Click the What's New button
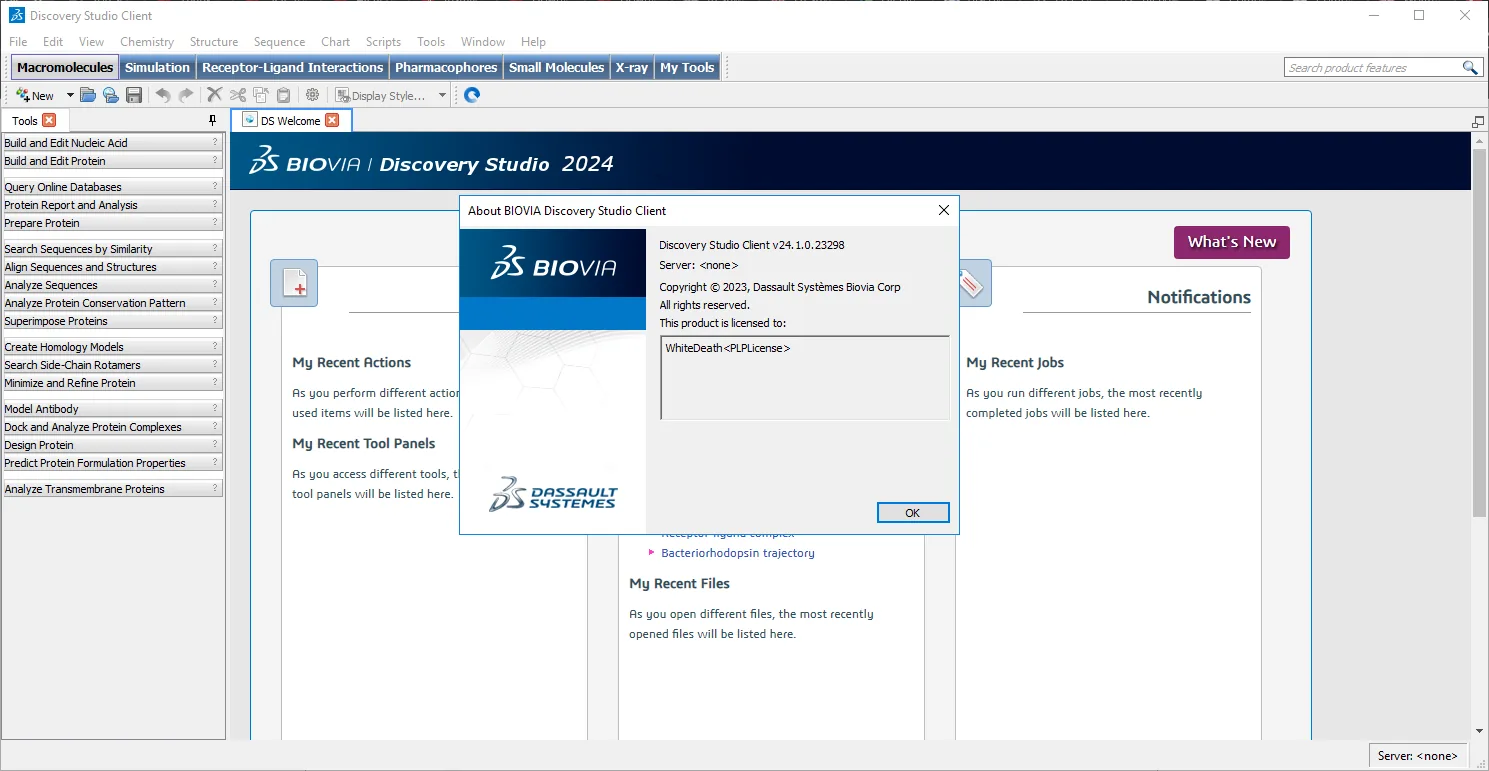 tap(1232, 242)
